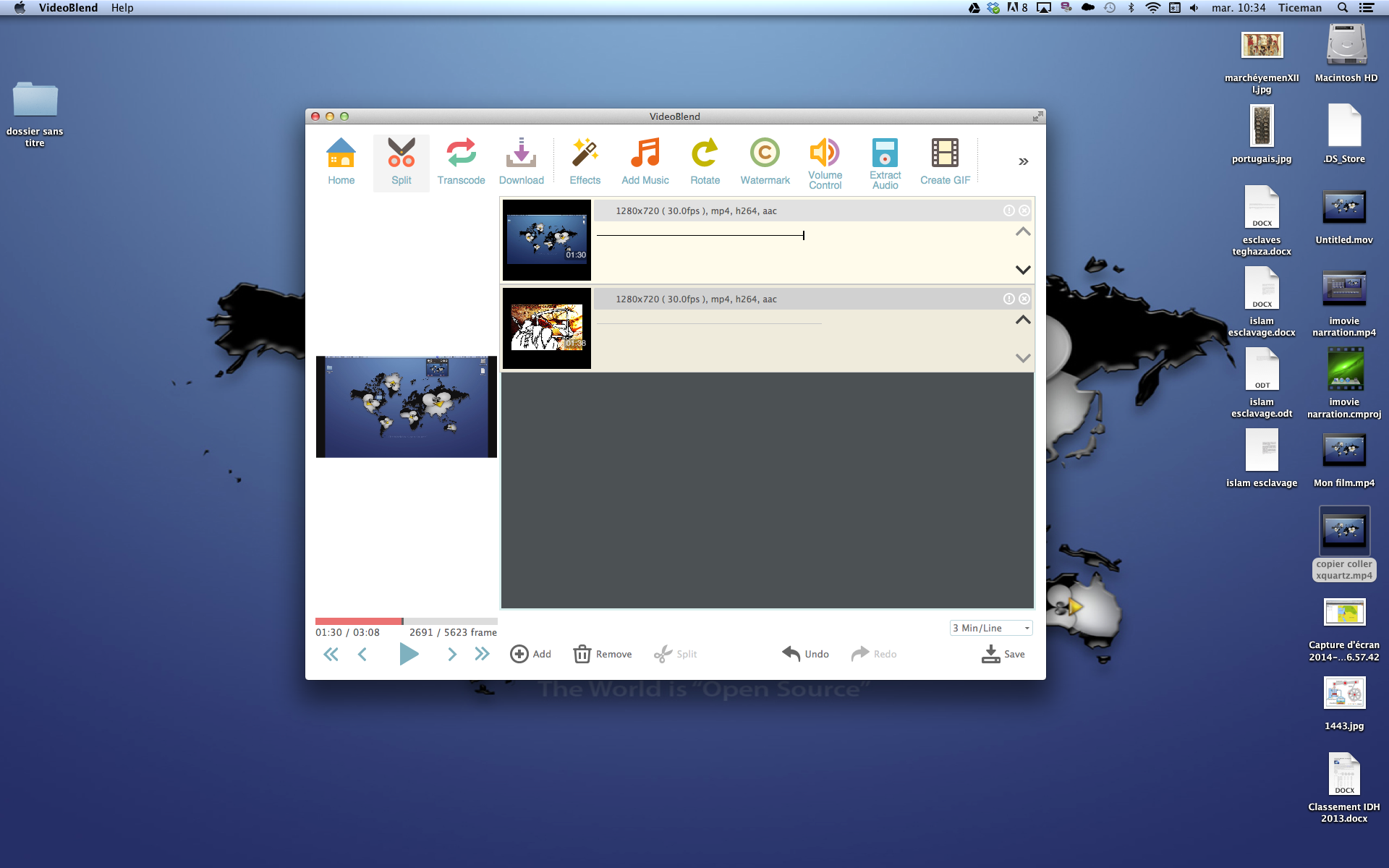Select the Macintosh HD desktop icon

1346,54
